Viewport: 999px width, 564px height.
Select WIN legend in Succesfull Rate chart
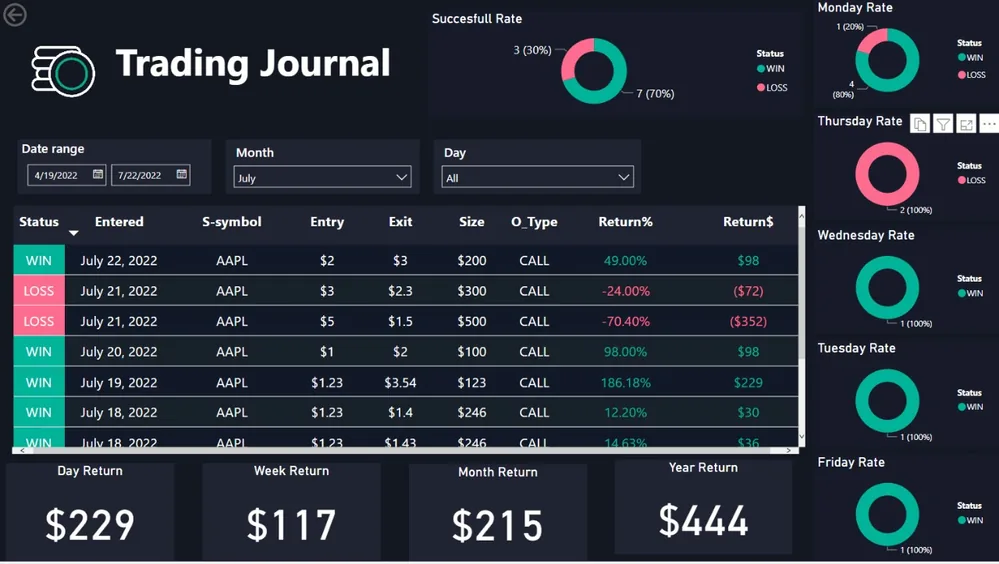(x=771, y=69)
